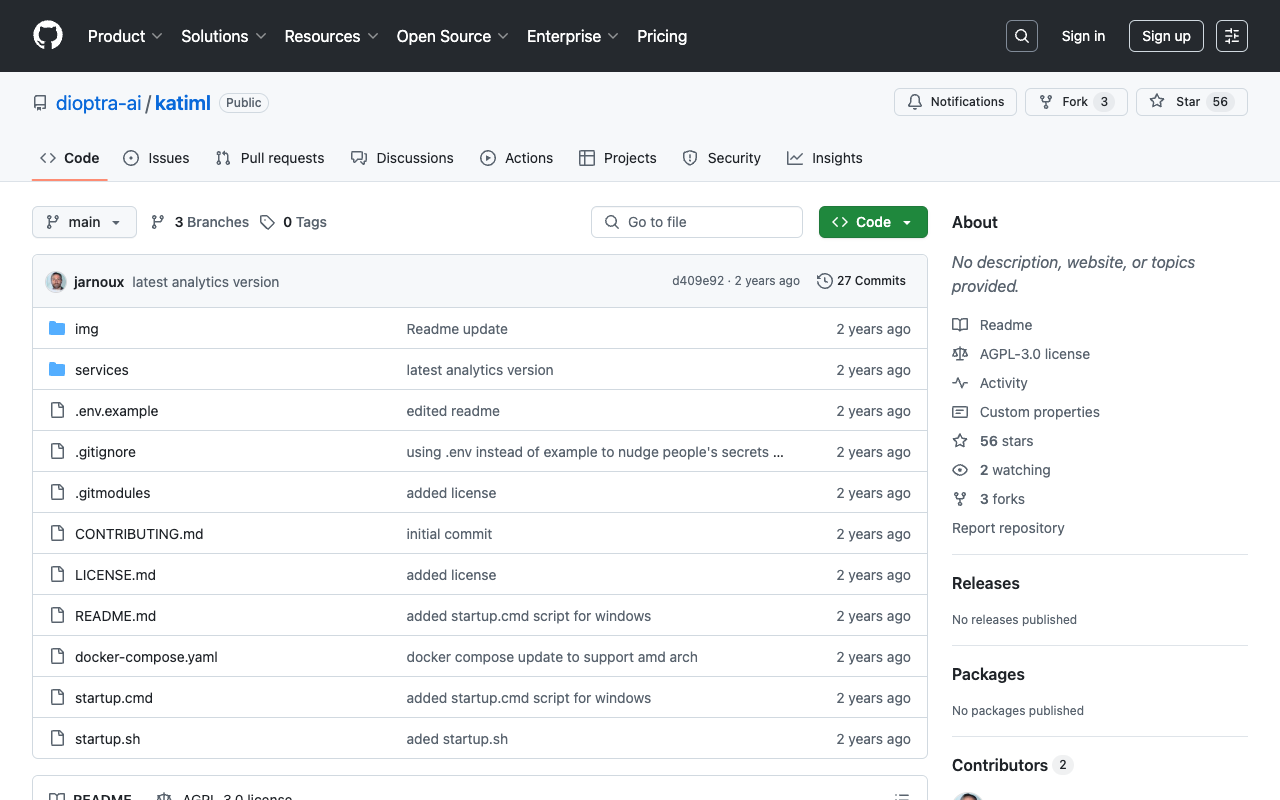Open commit message 'docker compose update to support amd arch'

(552, 657)
